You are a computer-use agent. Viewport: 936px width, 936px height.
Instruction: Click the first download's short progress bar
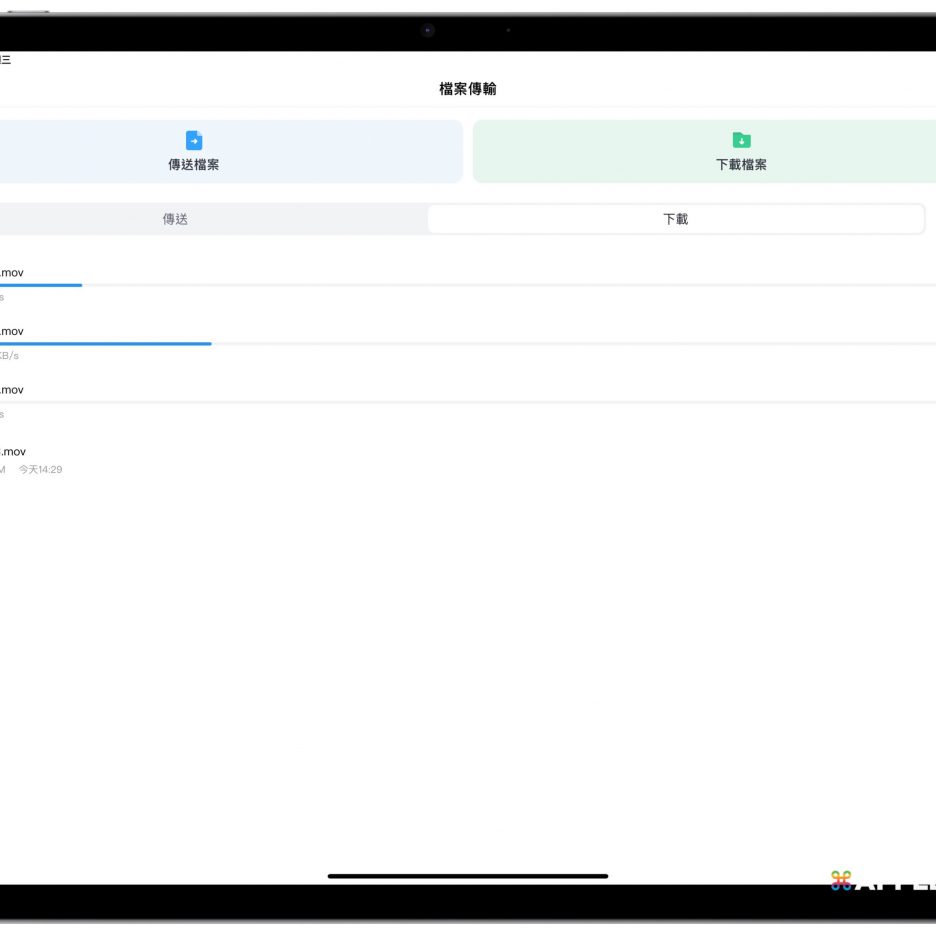40,285
